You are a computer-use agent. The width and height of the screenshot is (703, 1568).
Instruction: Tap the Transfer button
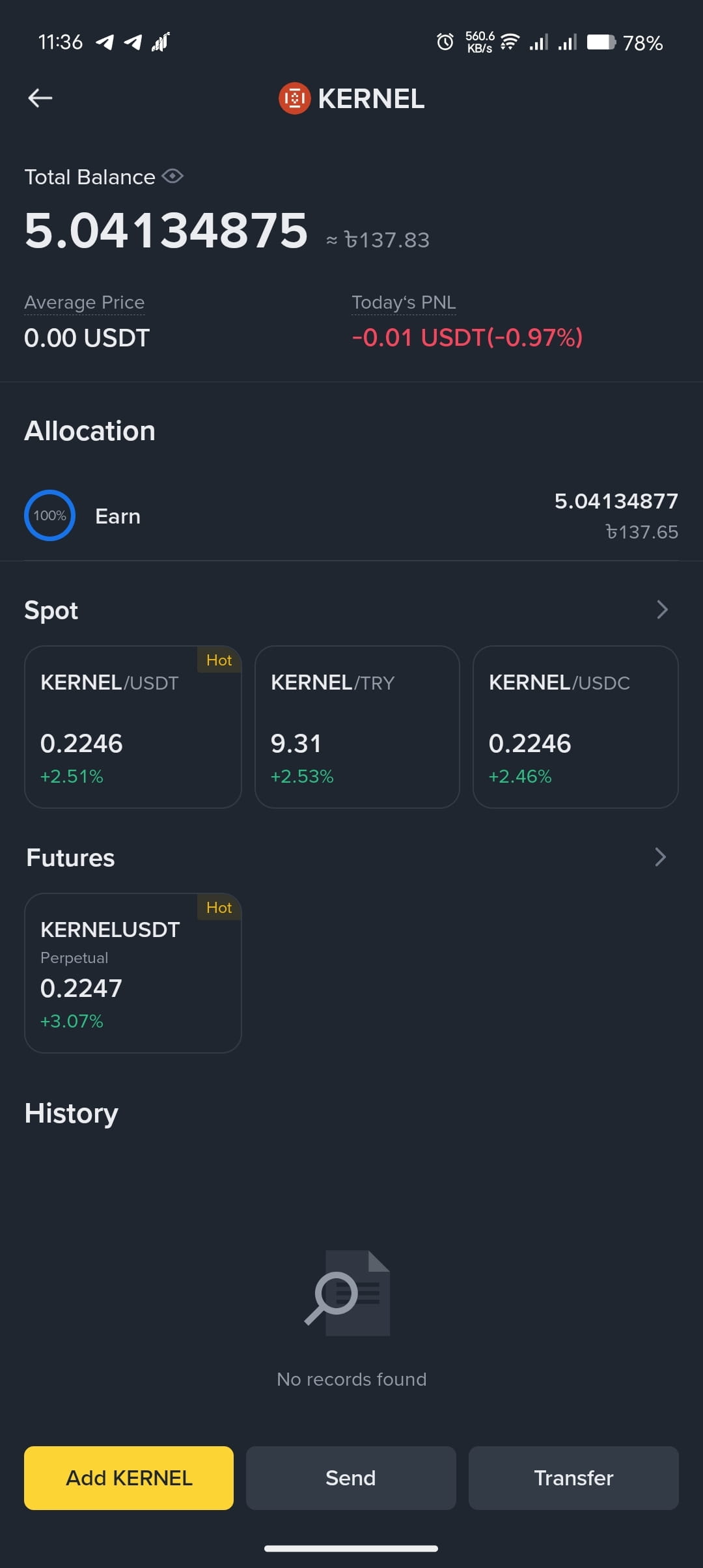[573, 1478]
